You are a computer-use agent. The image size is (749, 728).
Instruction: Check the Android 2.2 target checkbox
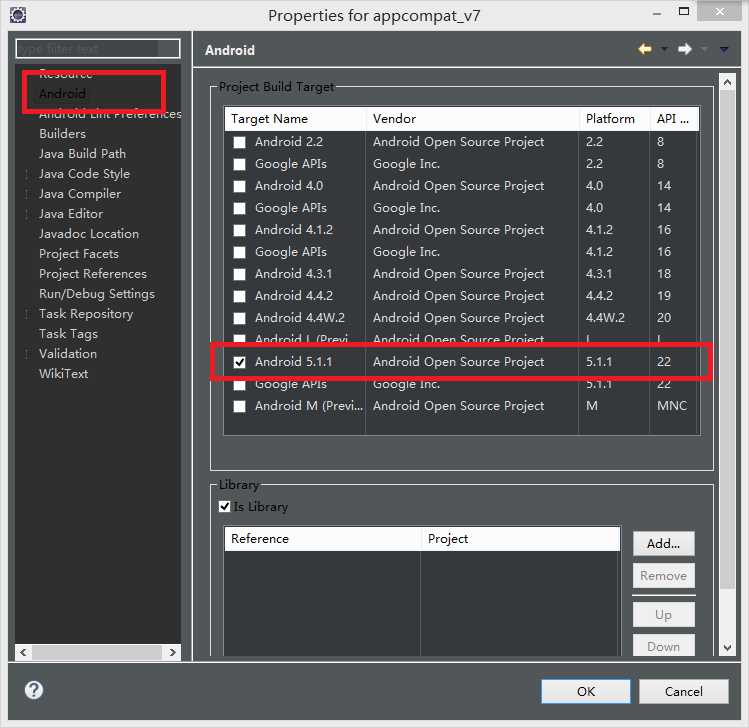[239, 142]
